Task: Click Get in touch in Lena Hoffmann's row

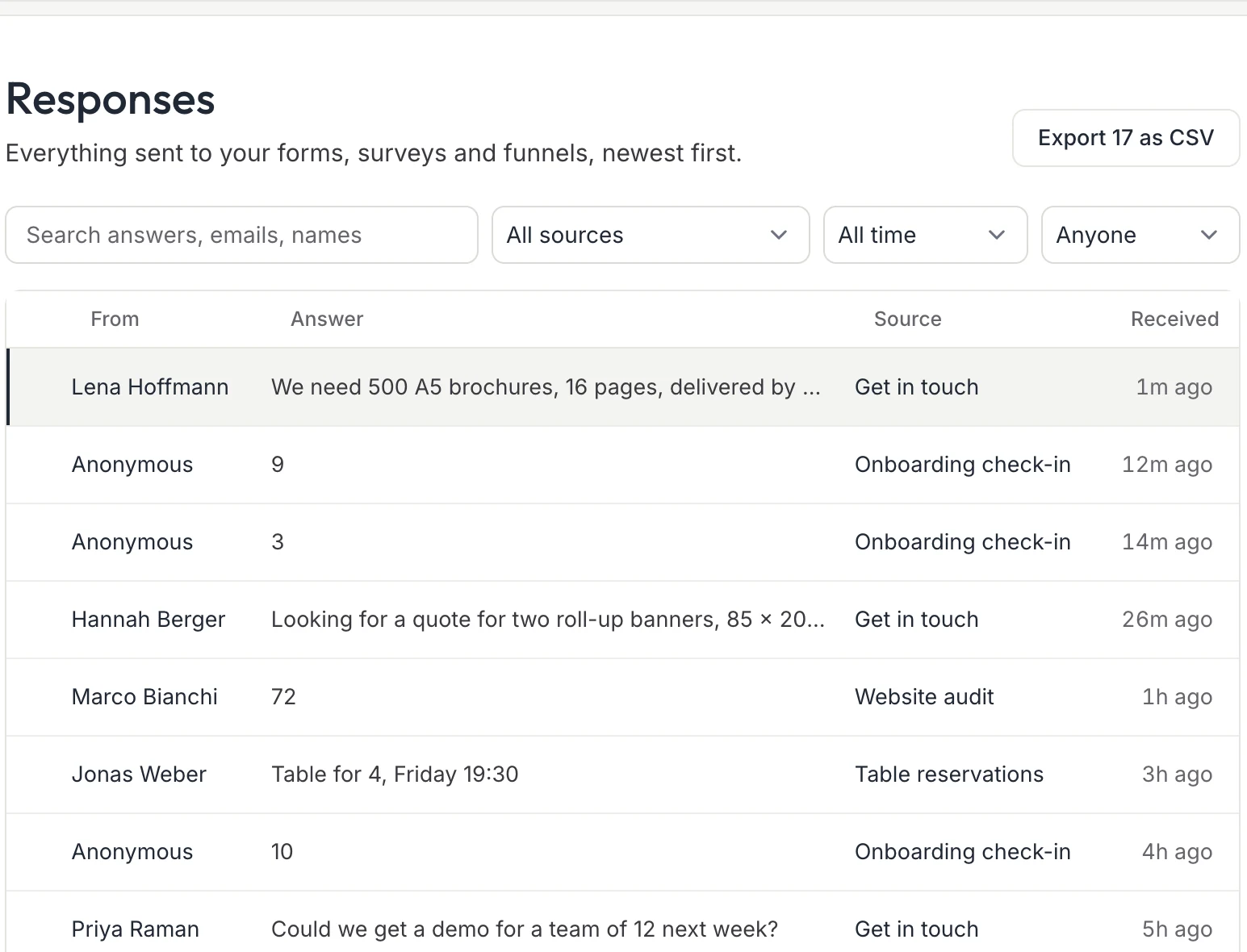Action: pos(917,387)
